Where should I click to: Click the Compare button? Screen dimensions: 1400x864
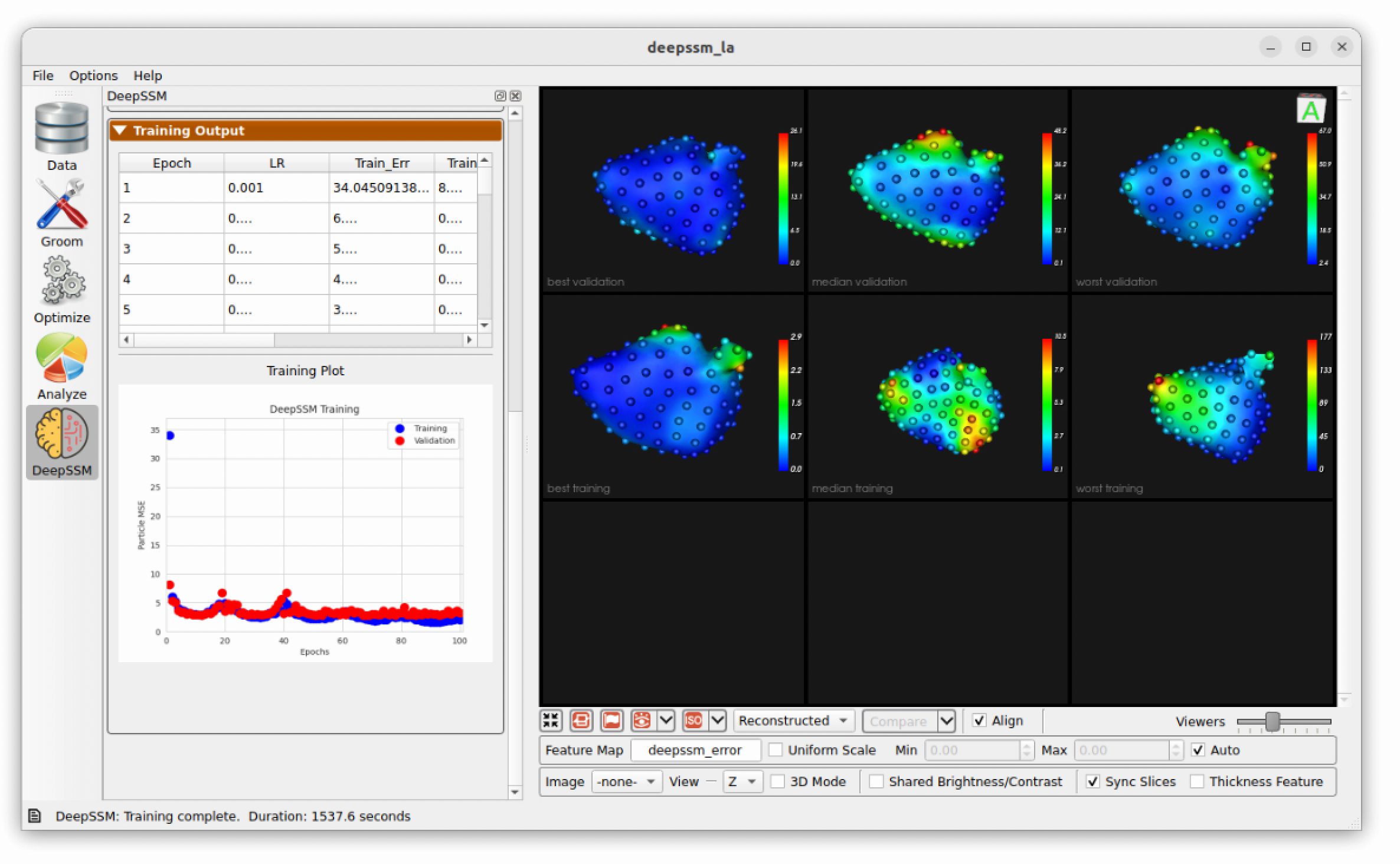click(899, 721)
